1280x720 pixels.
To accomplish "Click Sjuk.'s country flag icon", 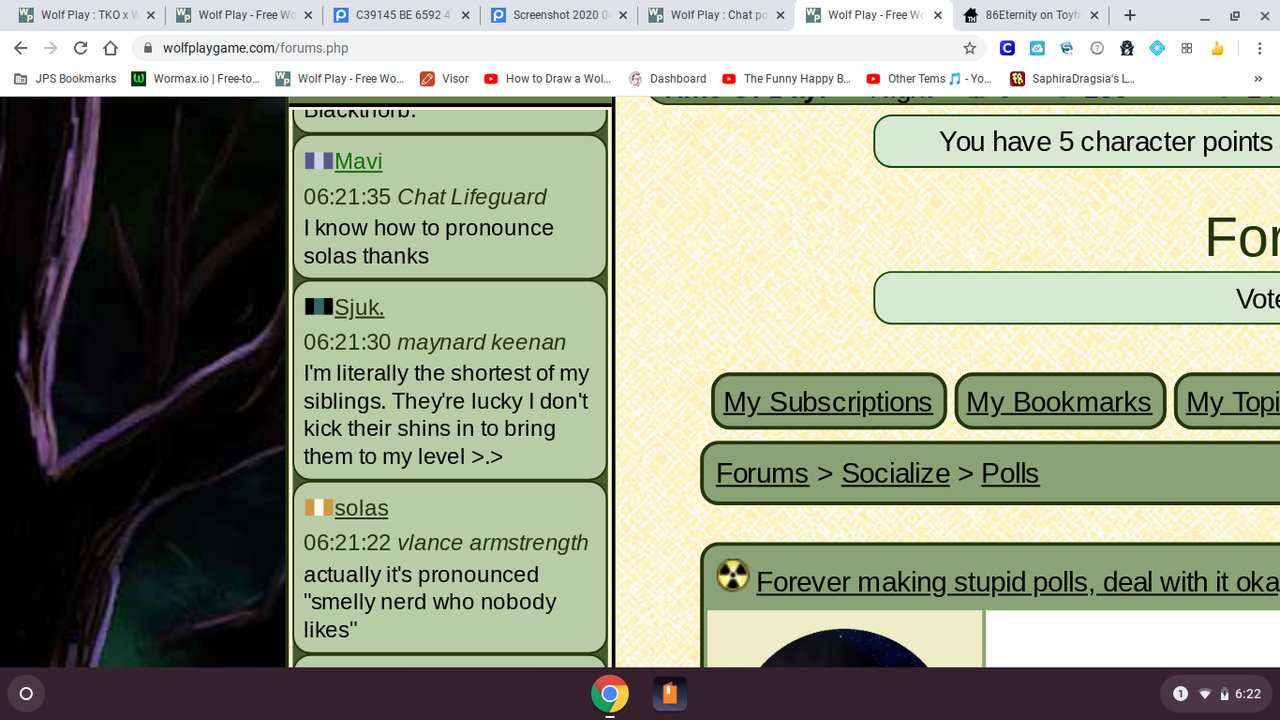I will point(319,306).
